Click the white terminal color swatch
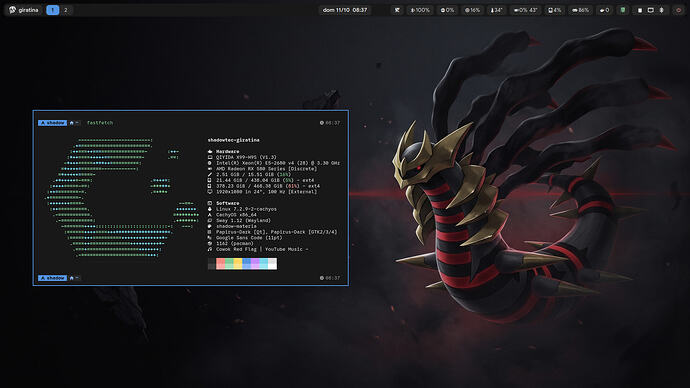This screenshot has height=388, width=690. (272, 264)
